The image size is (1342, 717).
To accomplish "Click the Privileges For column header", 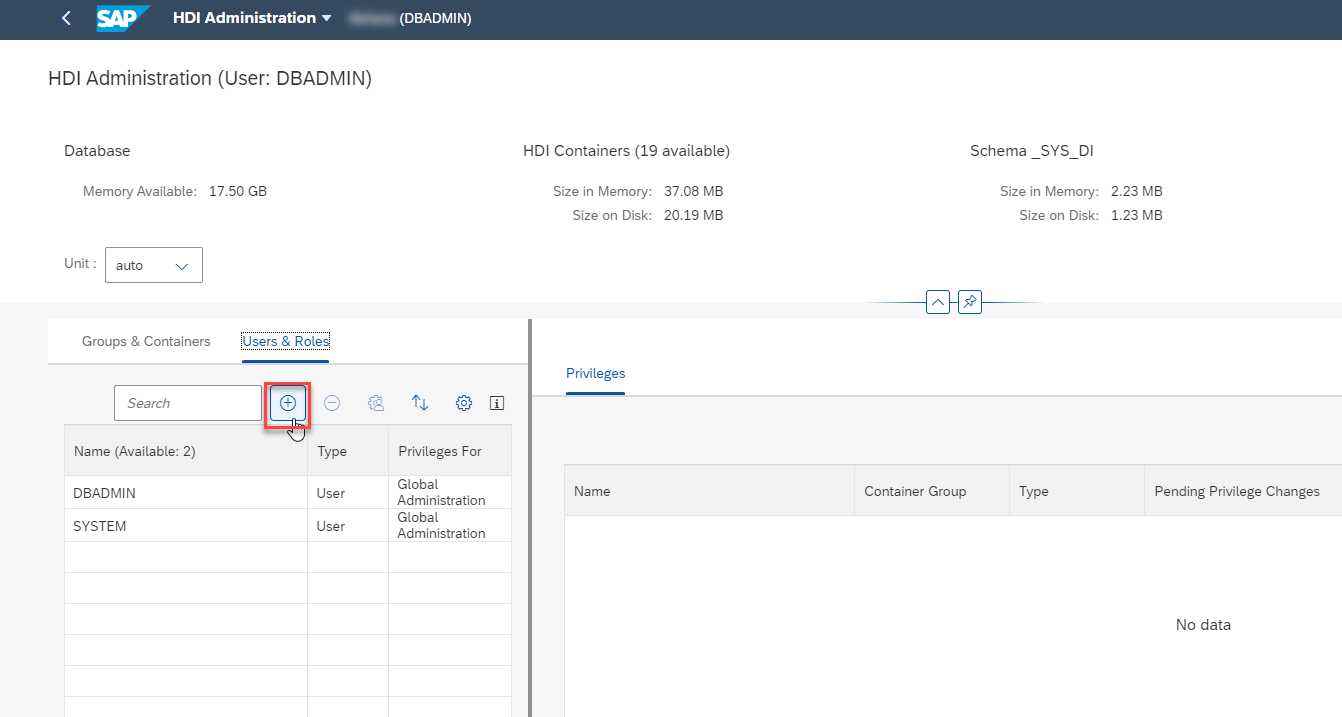I will pyautogui.click(x=450, y=451).
